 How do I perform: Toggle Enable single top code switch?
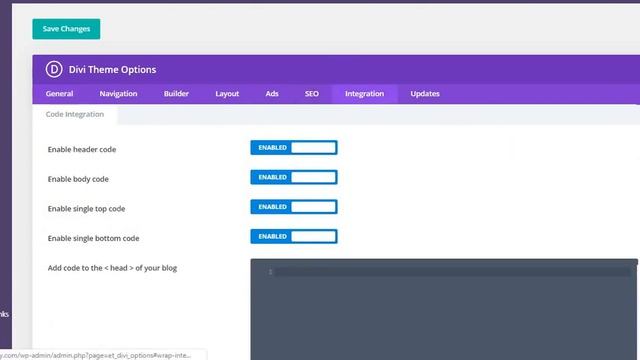tap(294, 207)
